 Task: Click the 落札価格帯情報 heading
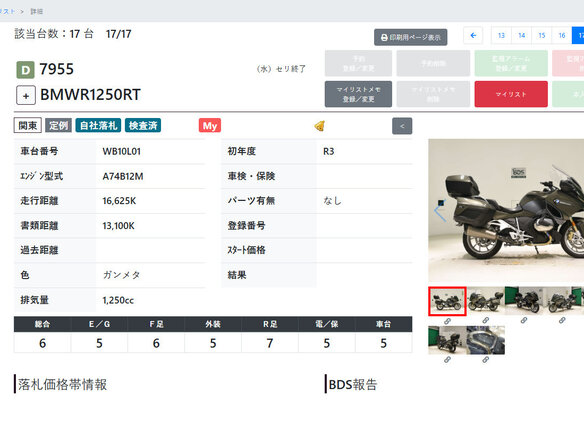coord(62,384)
